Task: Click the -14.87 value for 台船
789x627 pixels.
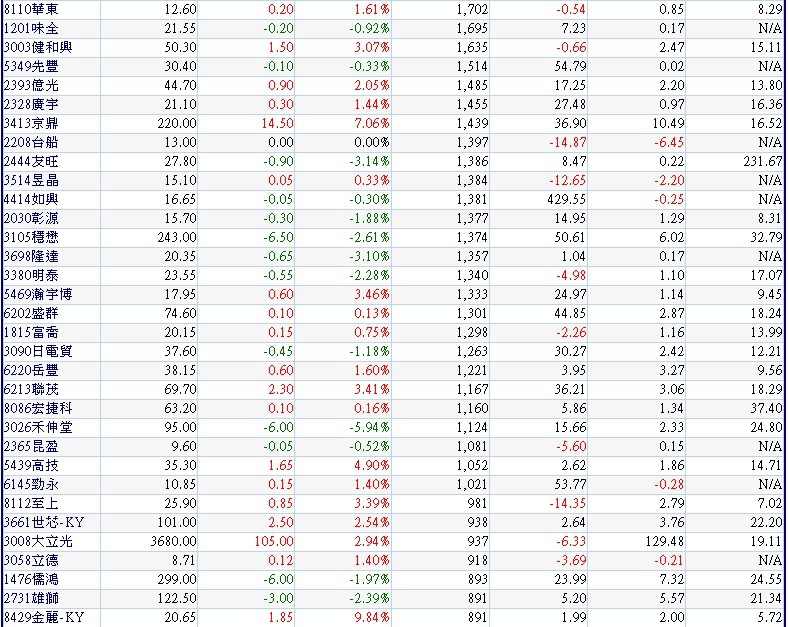Action: coord(568,142)
